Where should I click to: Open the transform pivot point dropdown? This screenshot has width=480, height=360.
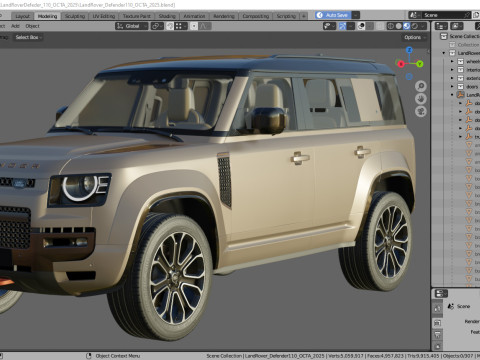tap(157, 26)
